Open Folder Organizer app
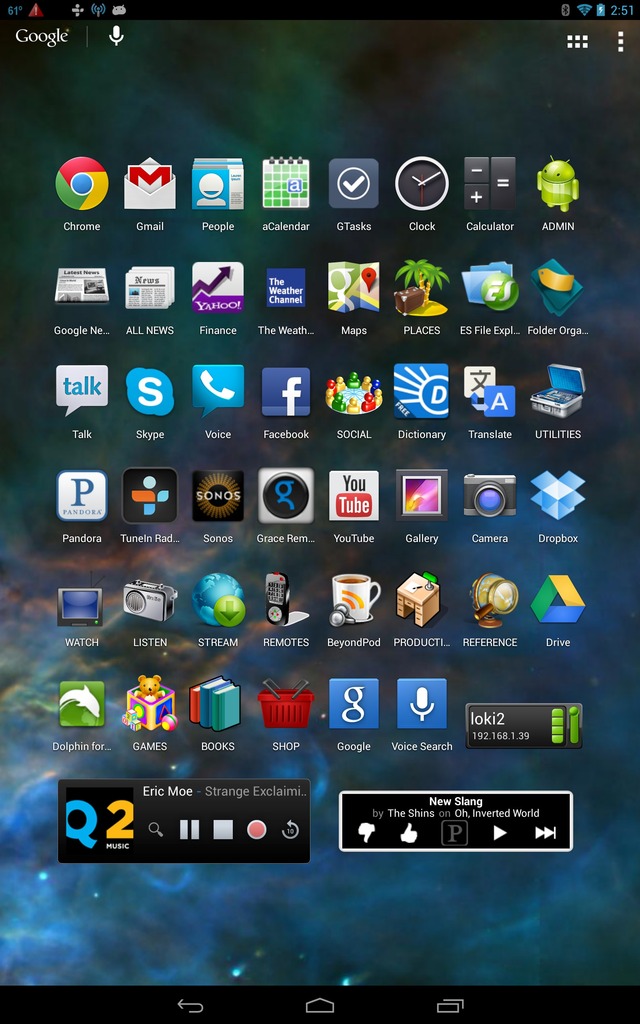 [558, 287]
